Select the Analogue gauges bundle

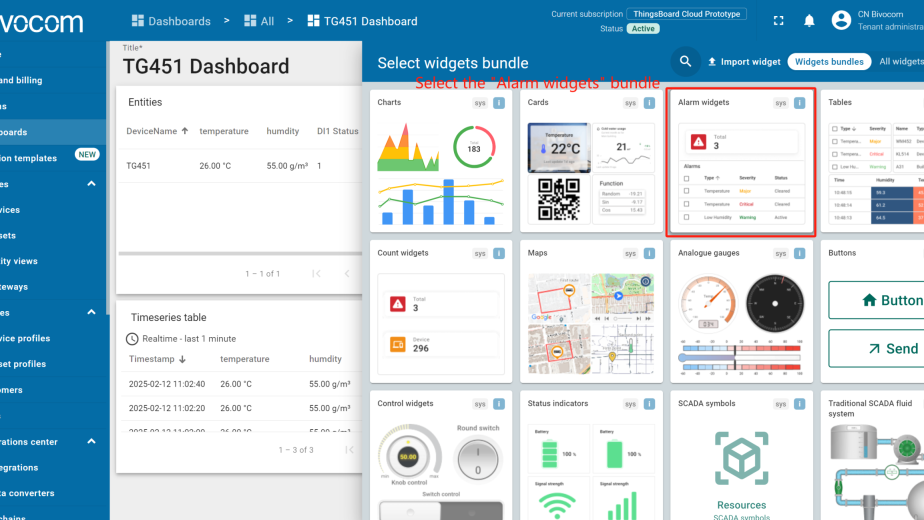741,311
